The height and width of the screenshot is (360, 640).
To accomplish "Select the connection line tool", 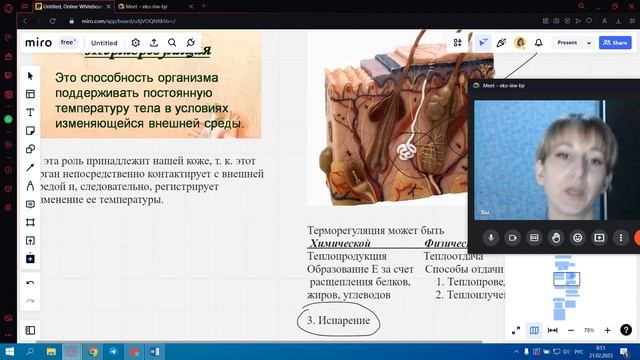I will [30, 167].
